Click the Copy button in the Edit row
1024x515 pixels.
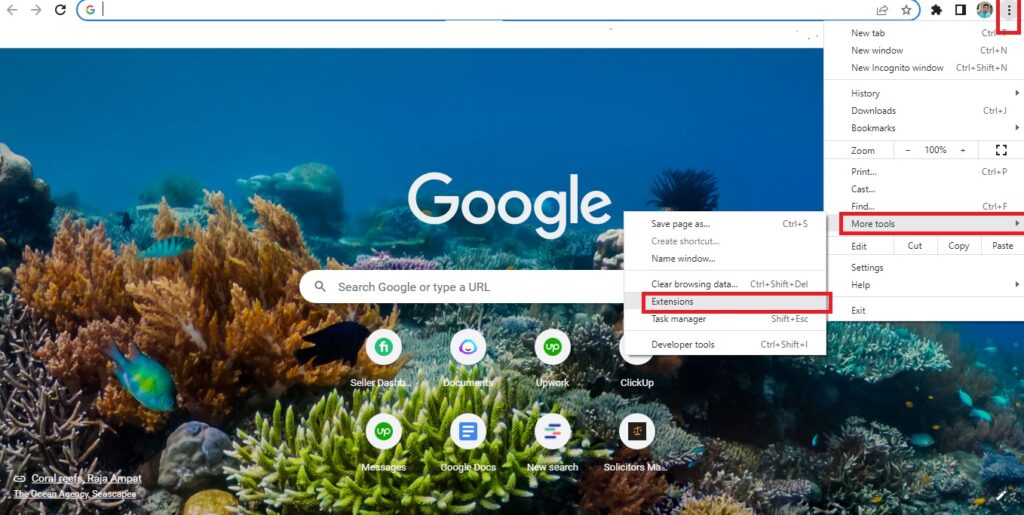tap(959, 246)
